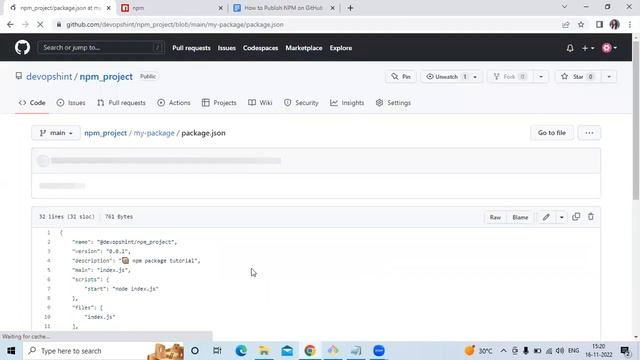Open the Mail app from taskbar
Viewport: 640px width, 360px height.
click(x=287, y=351)
